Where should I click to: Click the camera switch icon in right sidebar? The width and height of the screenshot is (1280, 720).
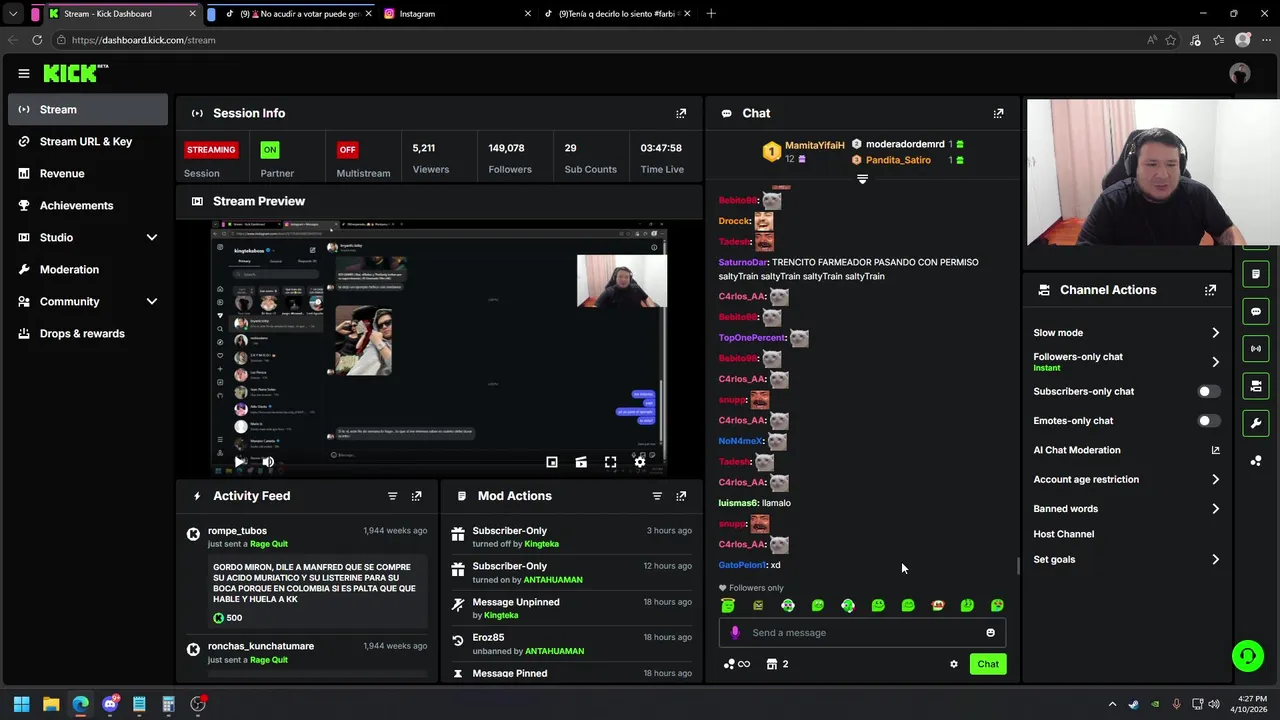tap(1256, 386)
